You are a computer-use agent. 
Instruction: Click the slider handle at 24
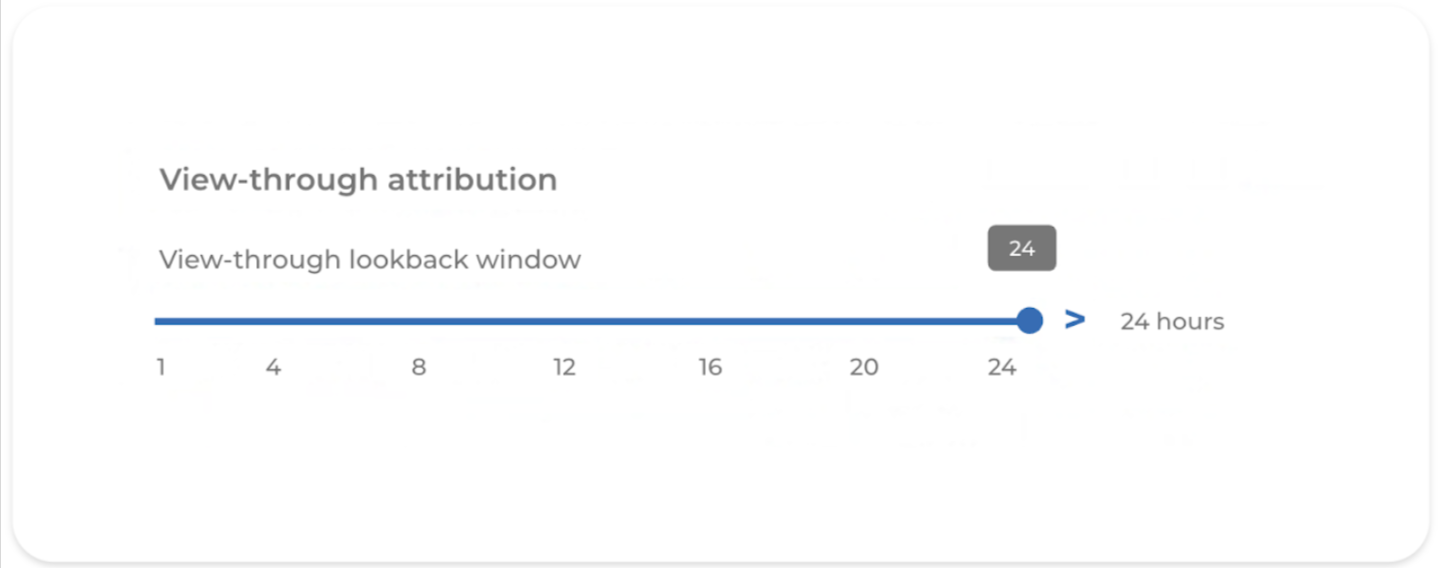click(x=1029, y=321)
